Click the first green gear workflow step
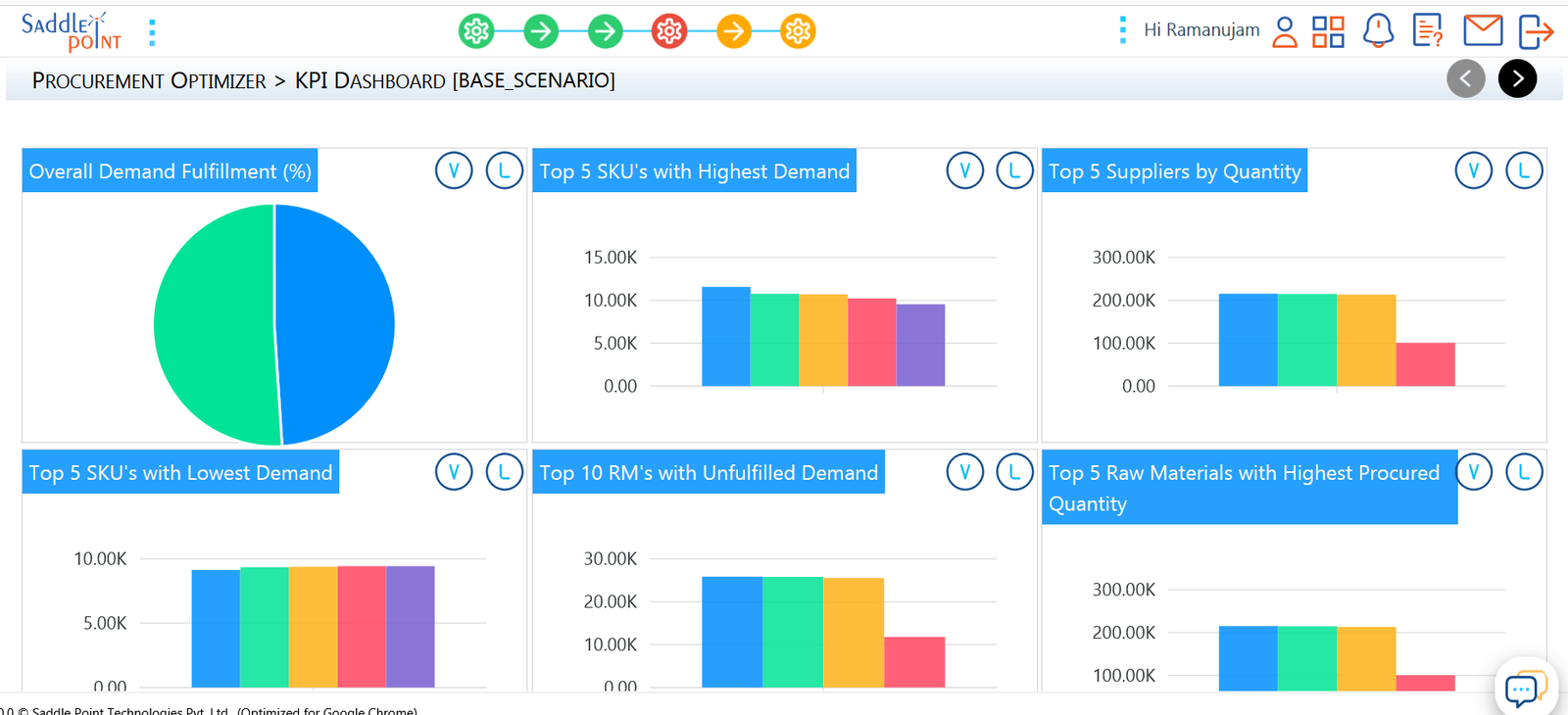Image resolution: width=1568 pixels, height=715 pixels. pyautogui.click(x=476, y=31)
